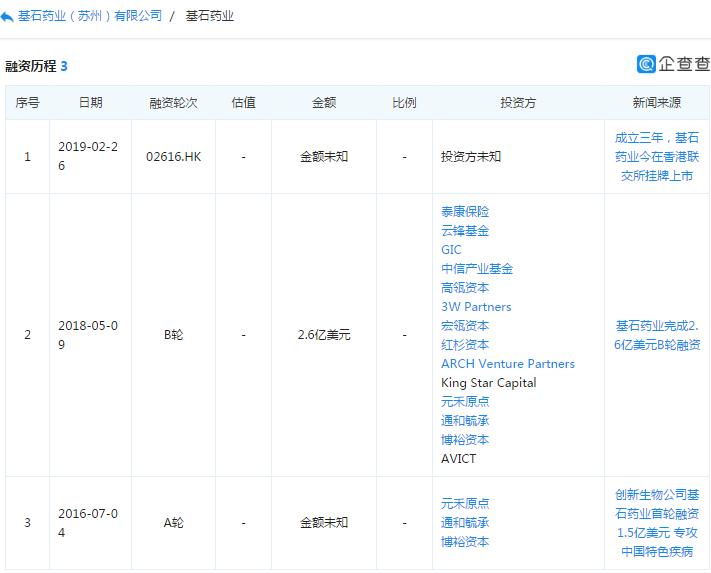This screenshot has width=711, height=573.
Task: Click 通和毓承 in the A轮 row
Action: [465, 523]
